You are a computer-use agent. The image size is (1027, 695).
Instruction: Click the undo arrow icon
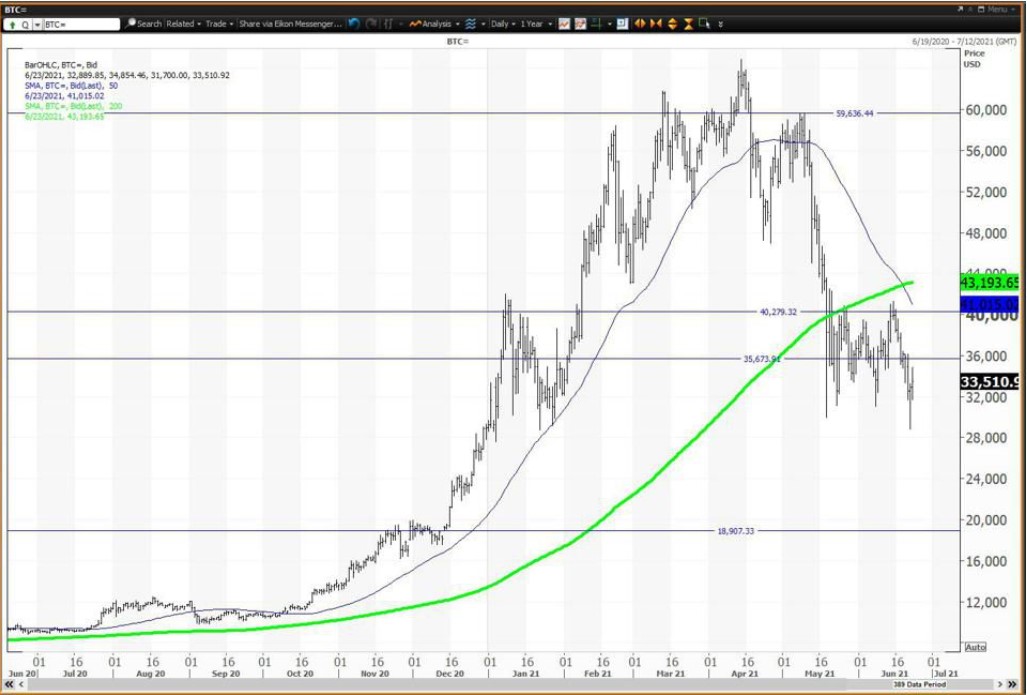[x=354, y=23]
